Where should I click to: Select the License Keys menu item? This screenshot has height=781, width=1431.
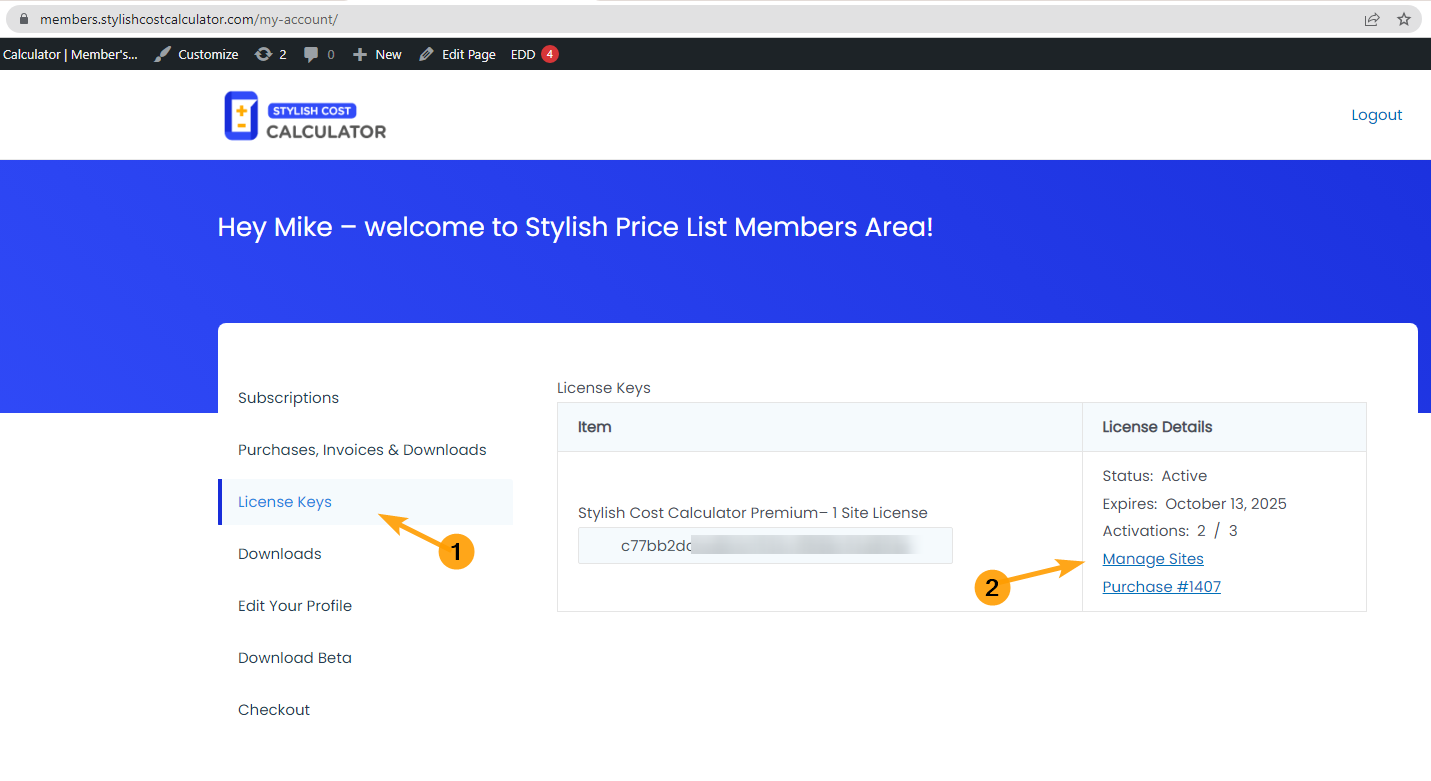[365, 502]
